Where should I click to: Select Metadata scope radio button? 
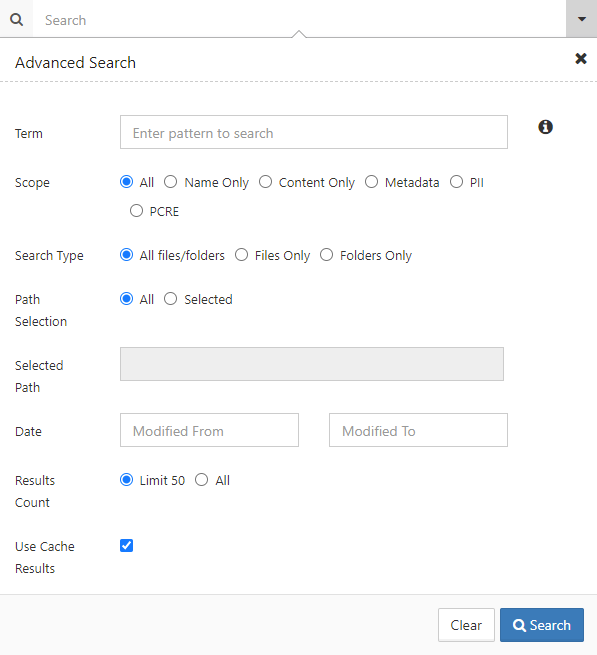pyautogui.click(x=371, y=182)
